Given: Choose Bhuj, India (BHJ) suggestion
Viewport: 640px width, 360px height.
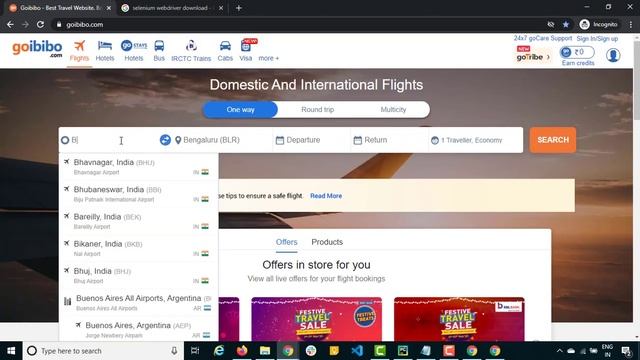Looking at the screenshot, I should pos(138,276).
